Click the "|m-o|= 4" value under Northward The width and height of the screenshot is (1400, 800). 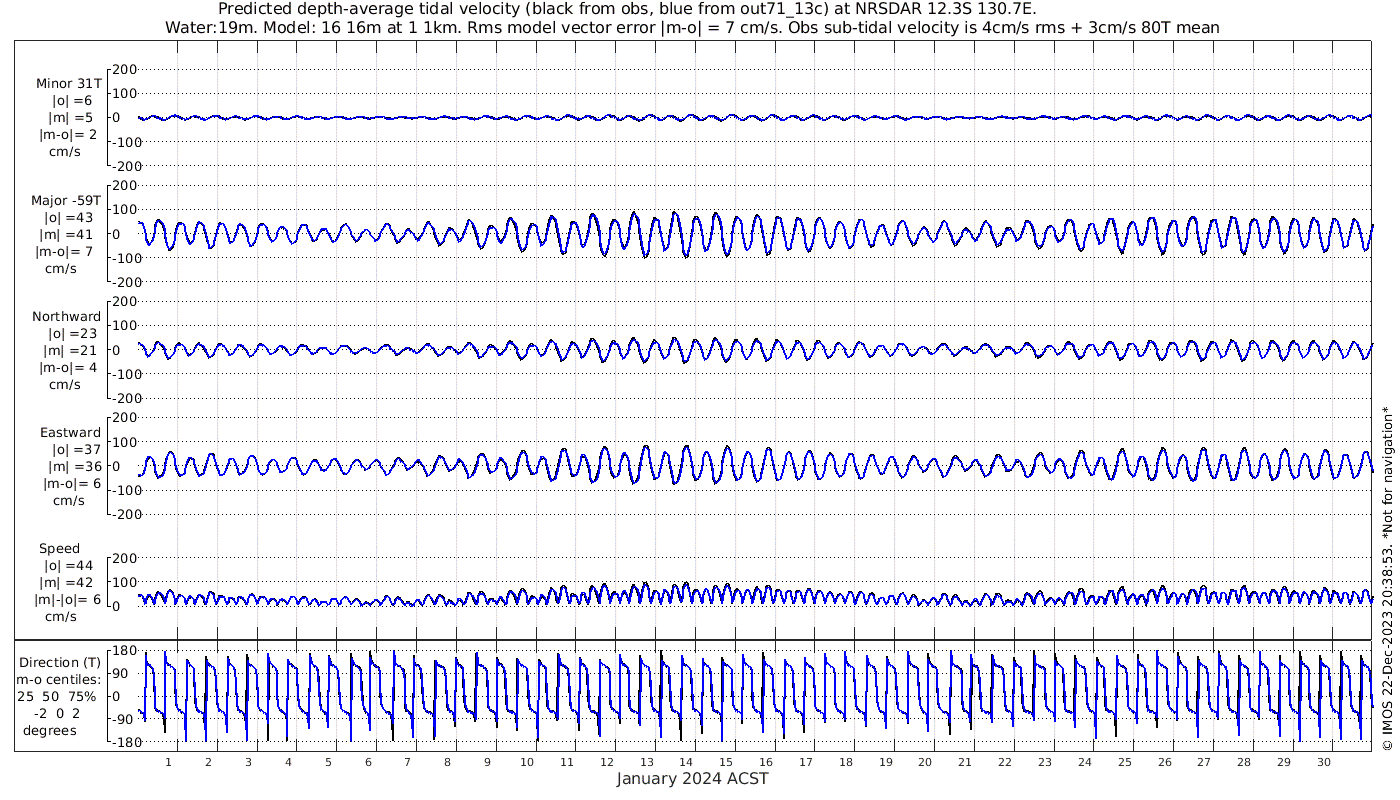[x=68, y=367]
